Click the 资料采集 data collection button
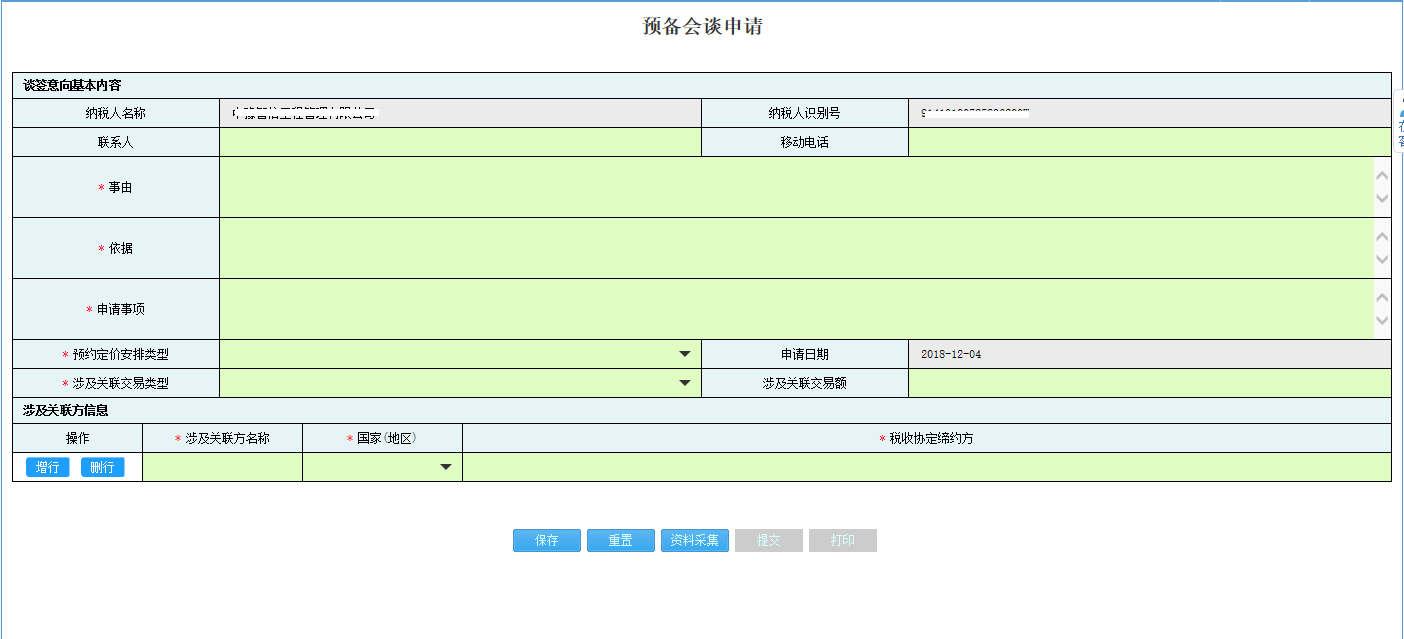1404x639 pixels. pos(694,540)
